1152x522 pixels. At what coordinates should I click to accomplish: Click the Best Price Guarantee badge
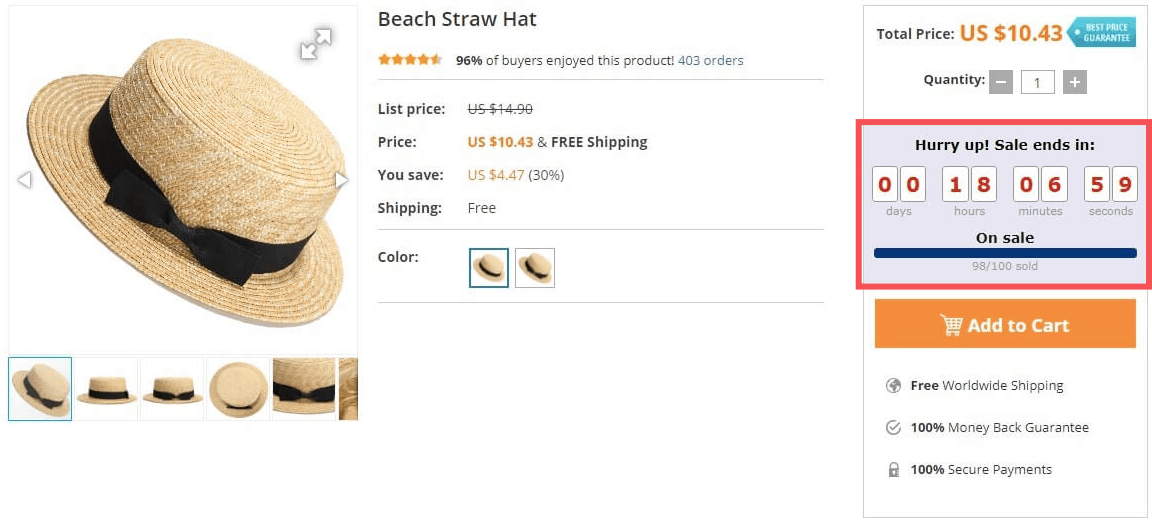point(1102,32)
